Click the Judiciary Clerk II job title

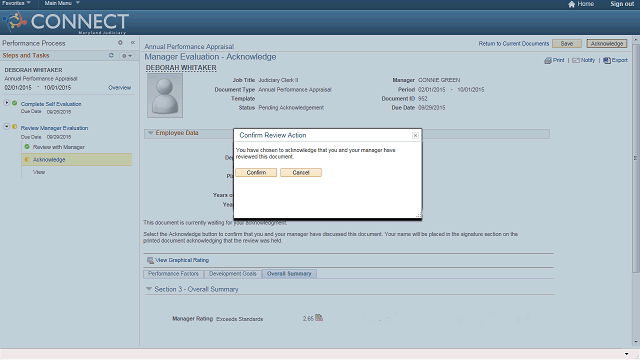[278, 80]
